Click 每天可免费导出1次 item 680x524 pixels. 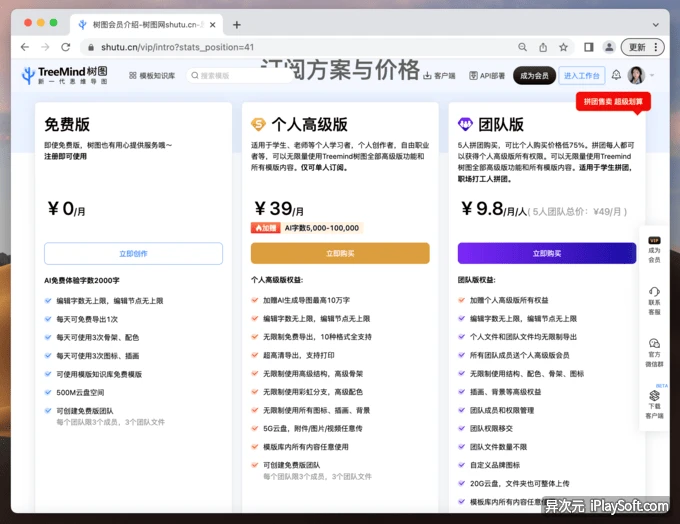coord(87,319)
